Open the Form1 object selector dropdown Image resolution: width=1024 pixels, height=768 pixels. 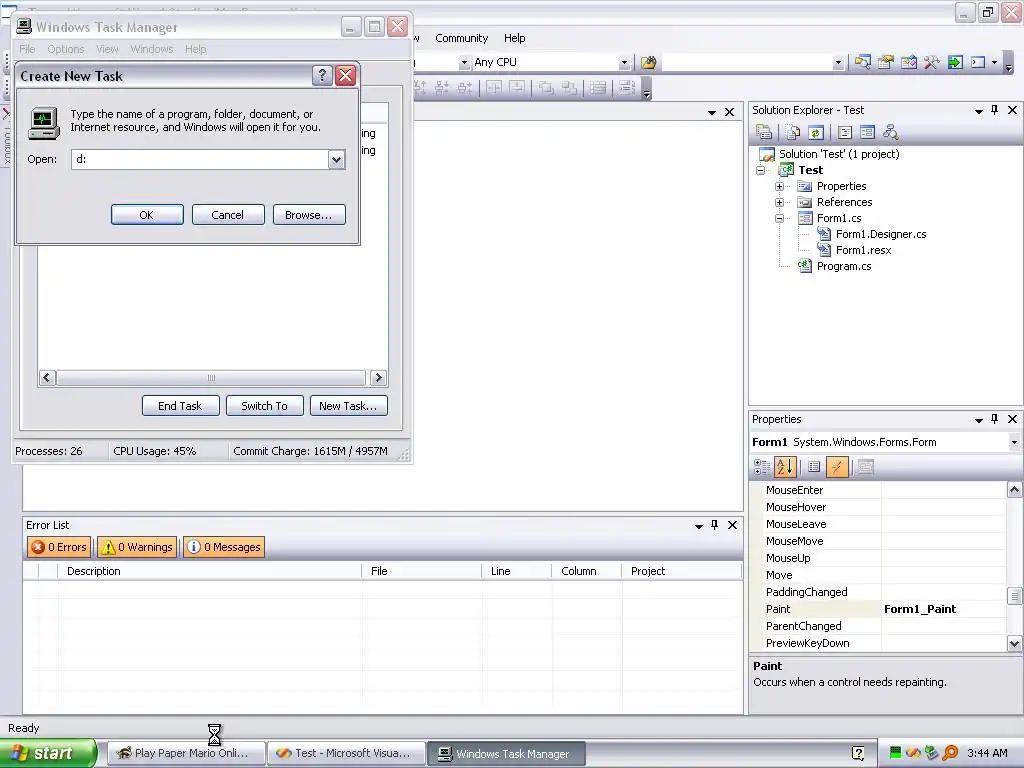click(x=1014, y=442)
